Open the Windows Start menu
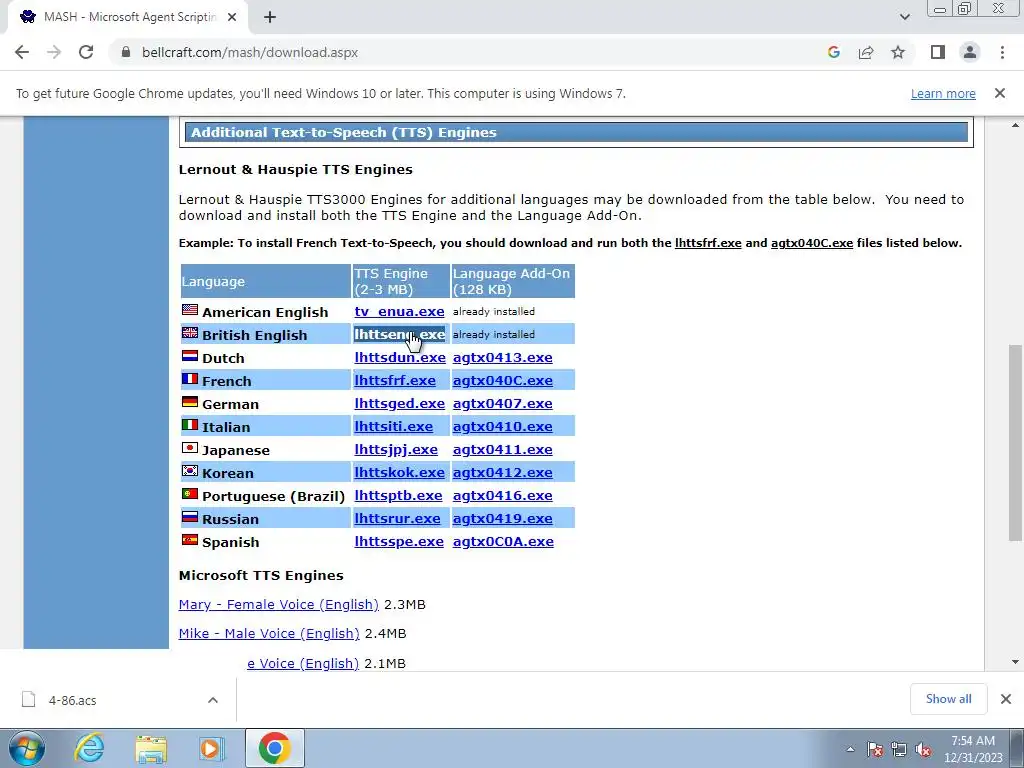This screenshot has width=1024, height=768. coord(27,748)
